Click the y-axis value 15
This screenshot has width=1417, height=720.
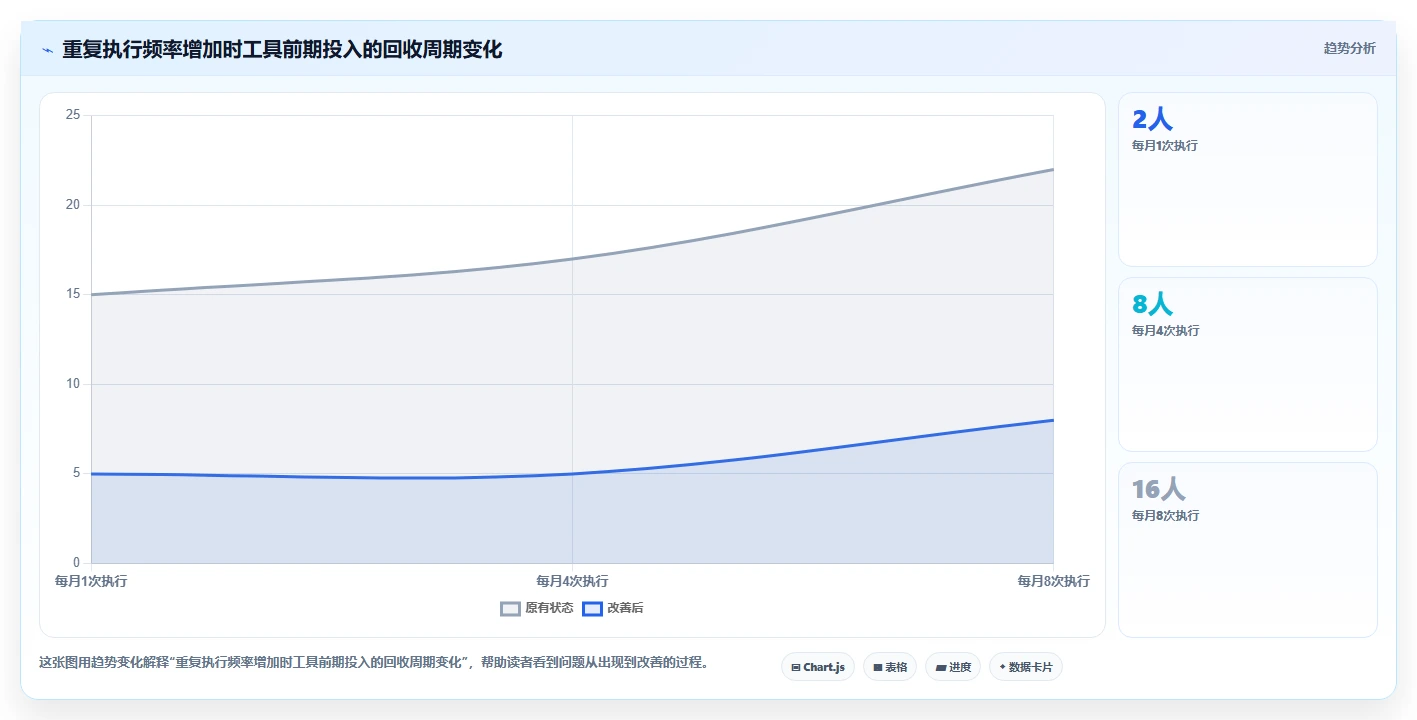pyautogui.click(x=73, y=294)
